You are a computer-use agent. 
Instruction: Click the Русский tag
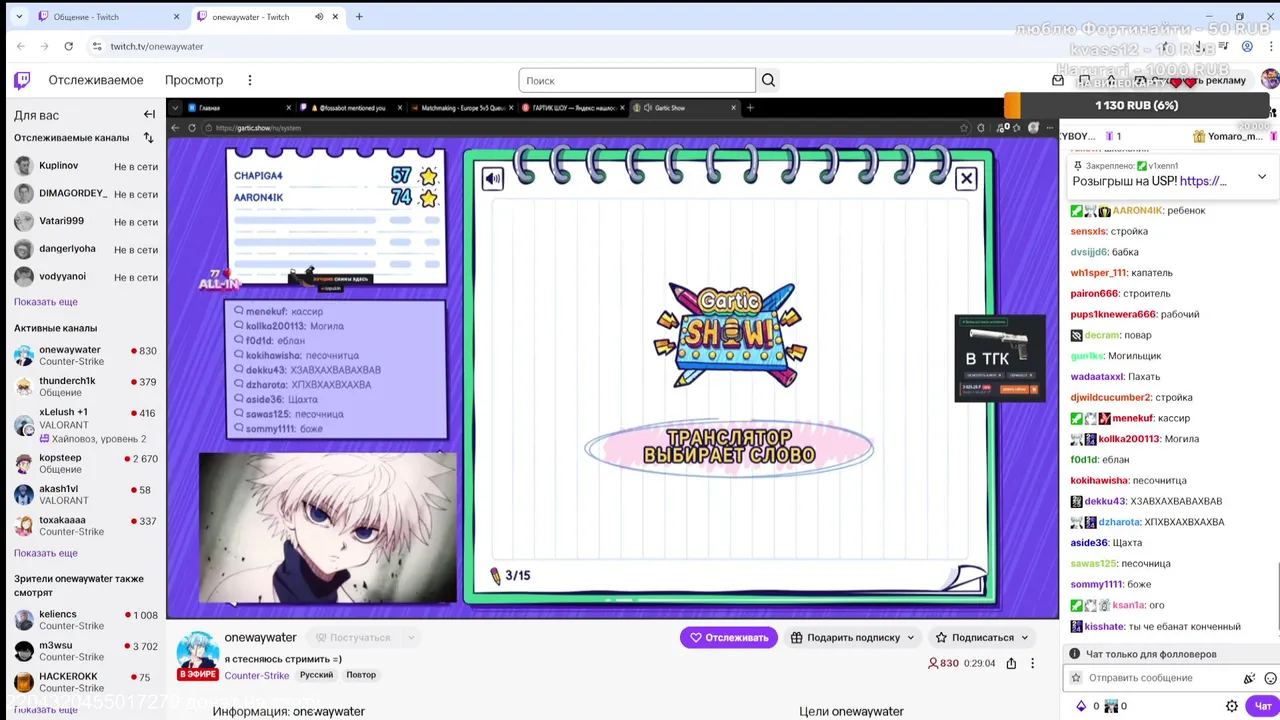(316, 675)
